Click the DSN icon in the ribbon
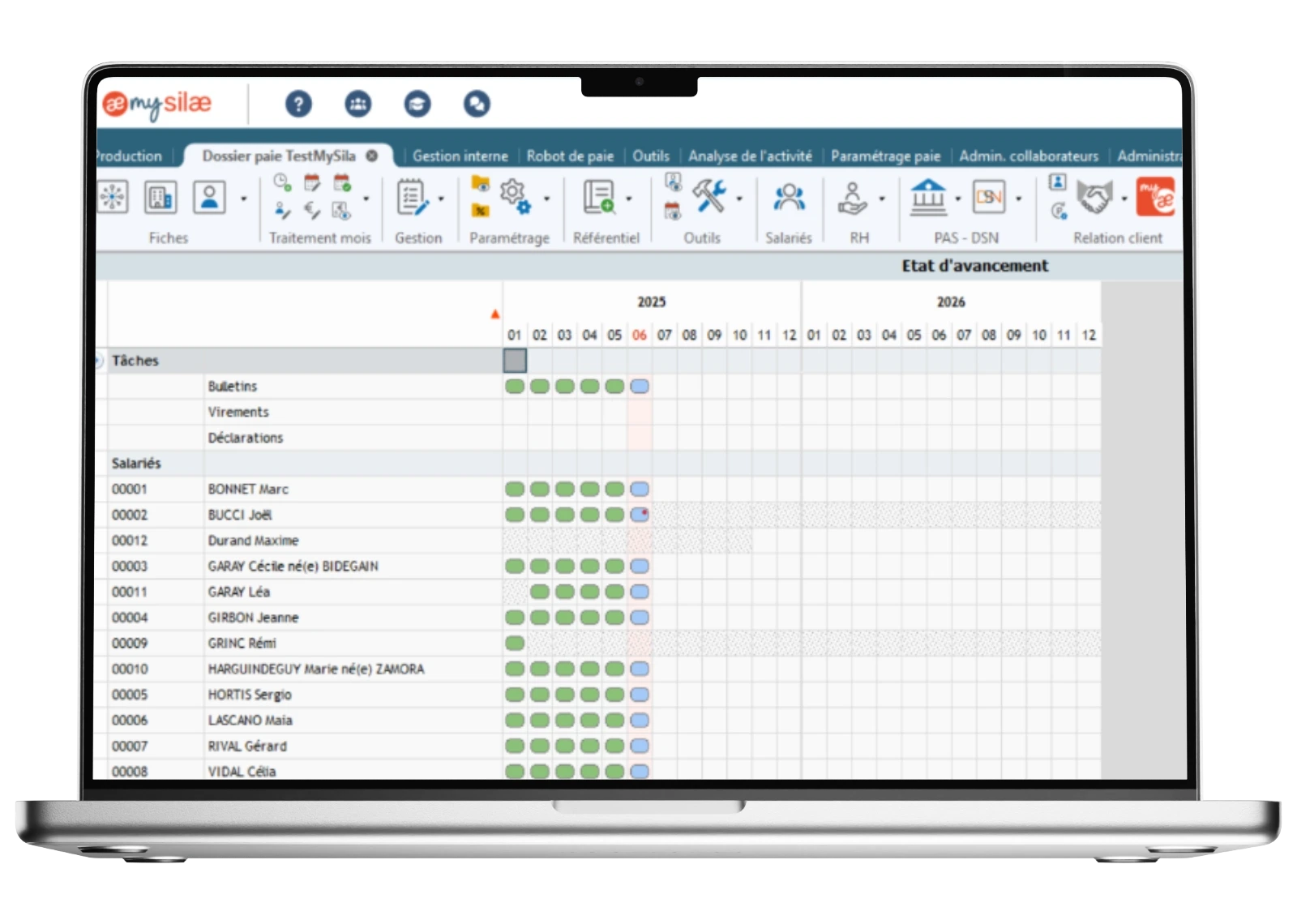This screenshot has width=1297, height=924. (988, 197)
